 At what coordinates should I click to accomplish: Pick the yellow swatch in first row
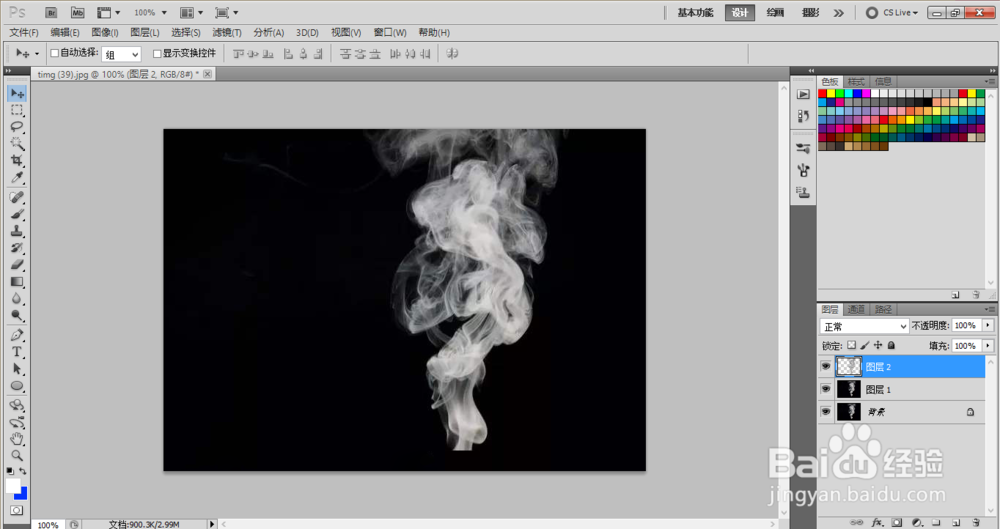pos(832,94)
